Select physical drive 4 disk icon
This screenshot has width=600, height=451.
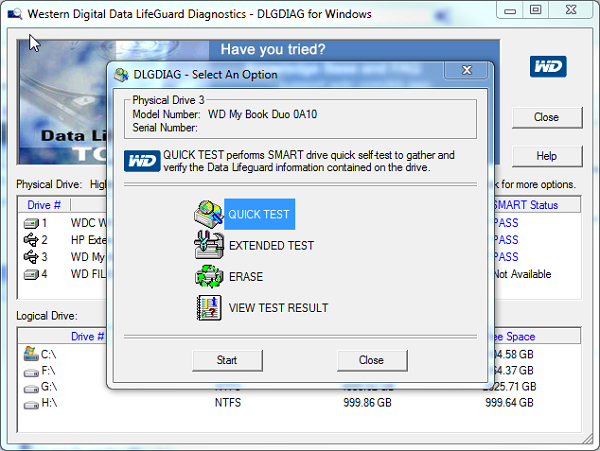tap(31, 274)
